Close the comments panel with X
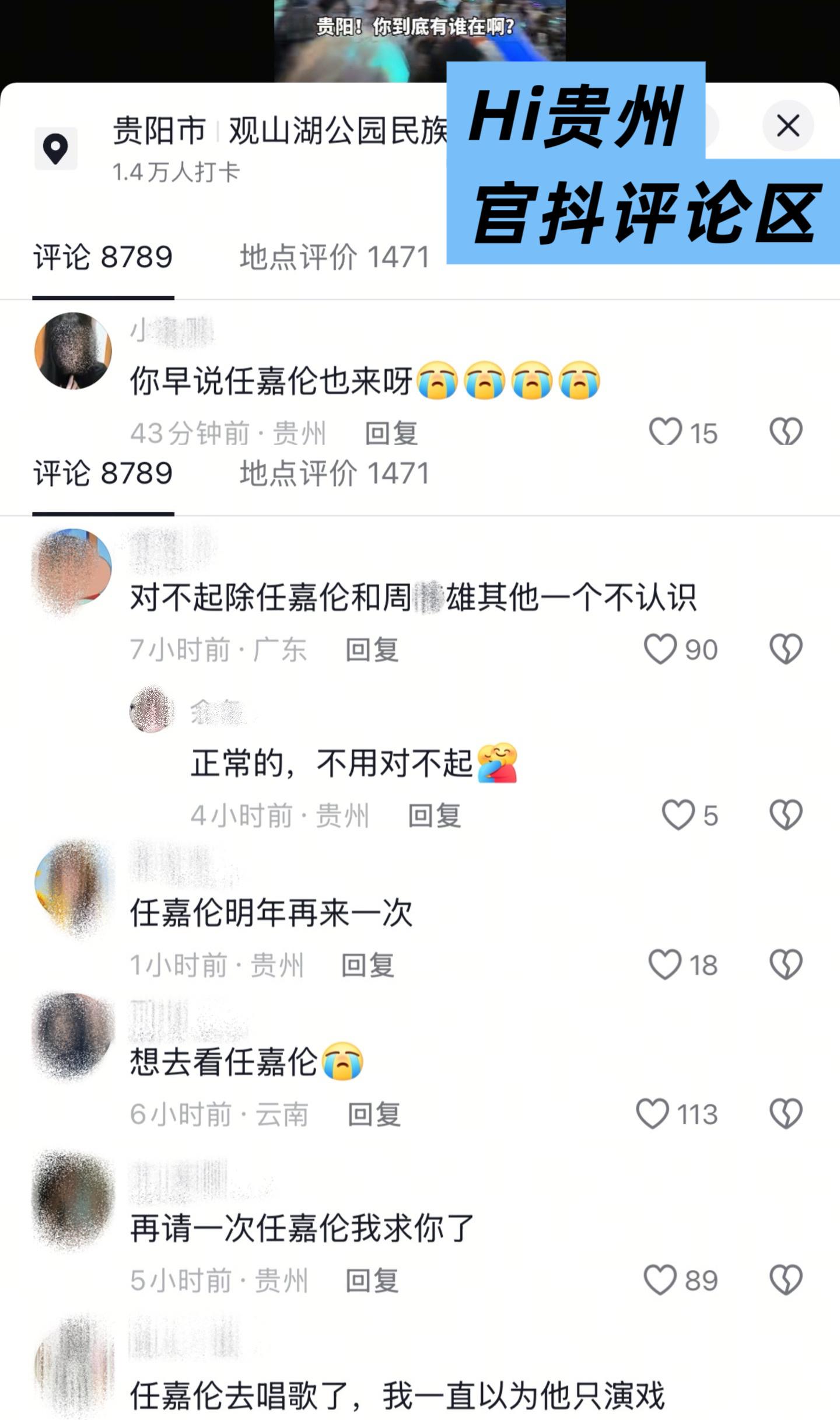840x1420 pixels. 788,125
